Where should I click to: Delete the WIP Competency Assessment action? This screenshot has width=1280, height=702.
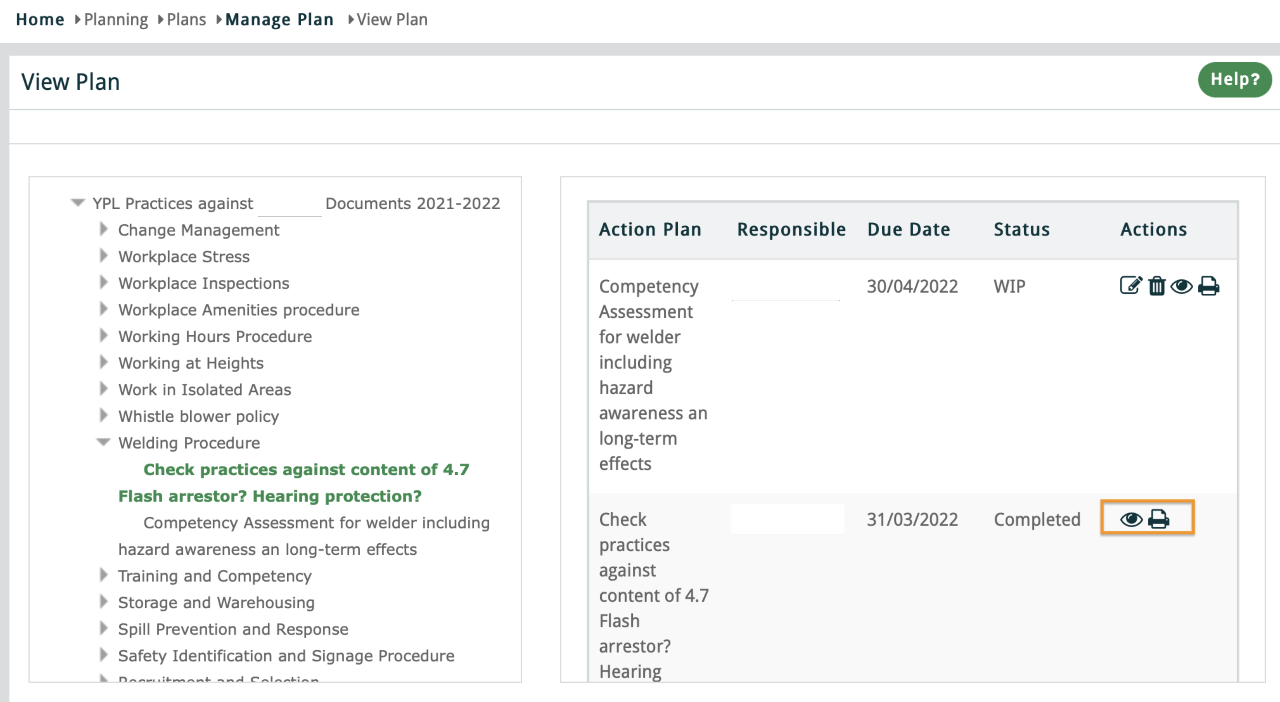coord(1157,287)
